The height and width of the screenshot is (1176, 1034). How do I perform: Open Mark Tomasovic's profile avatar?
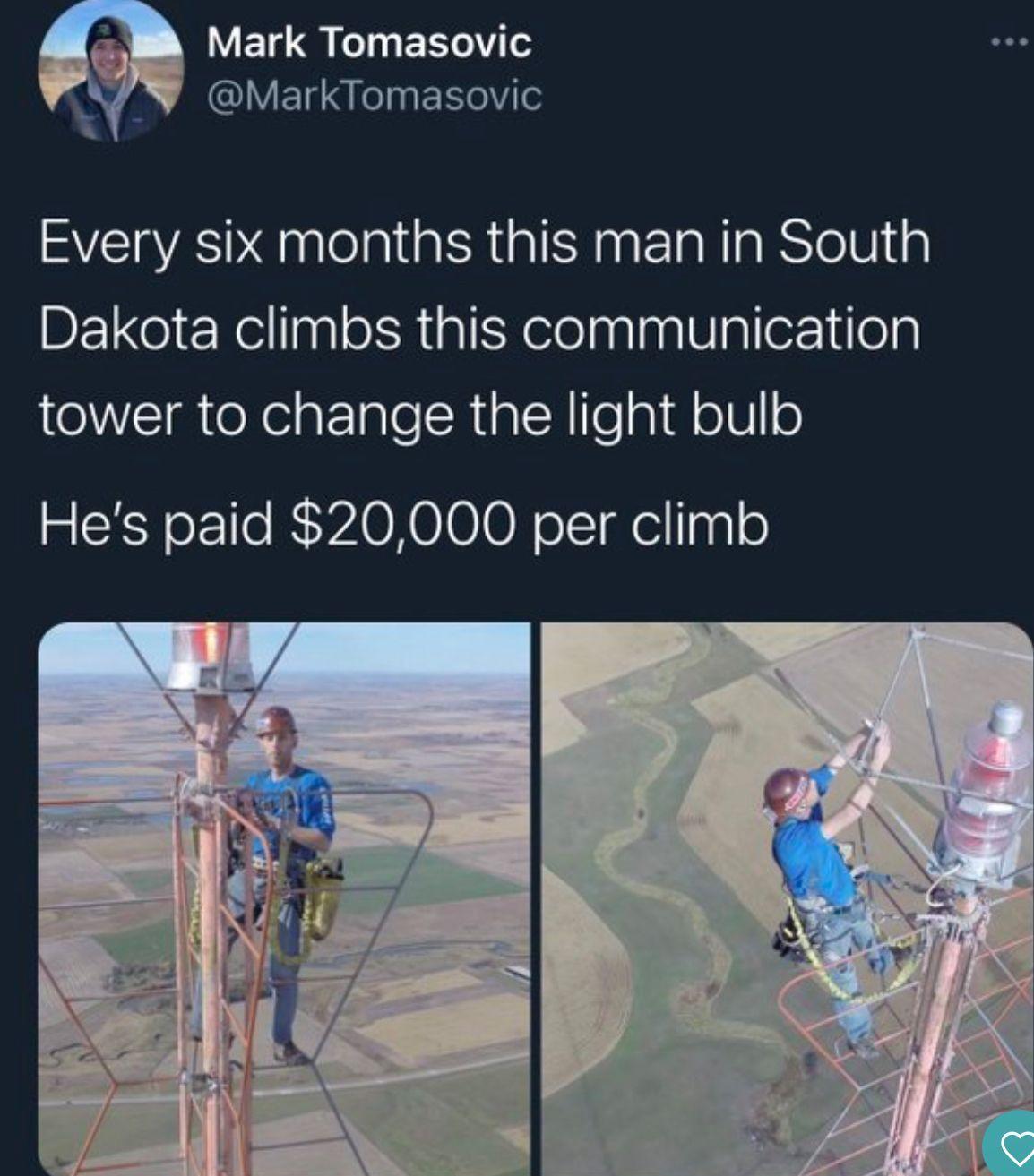pyautogui.click(x=112, y=72)
